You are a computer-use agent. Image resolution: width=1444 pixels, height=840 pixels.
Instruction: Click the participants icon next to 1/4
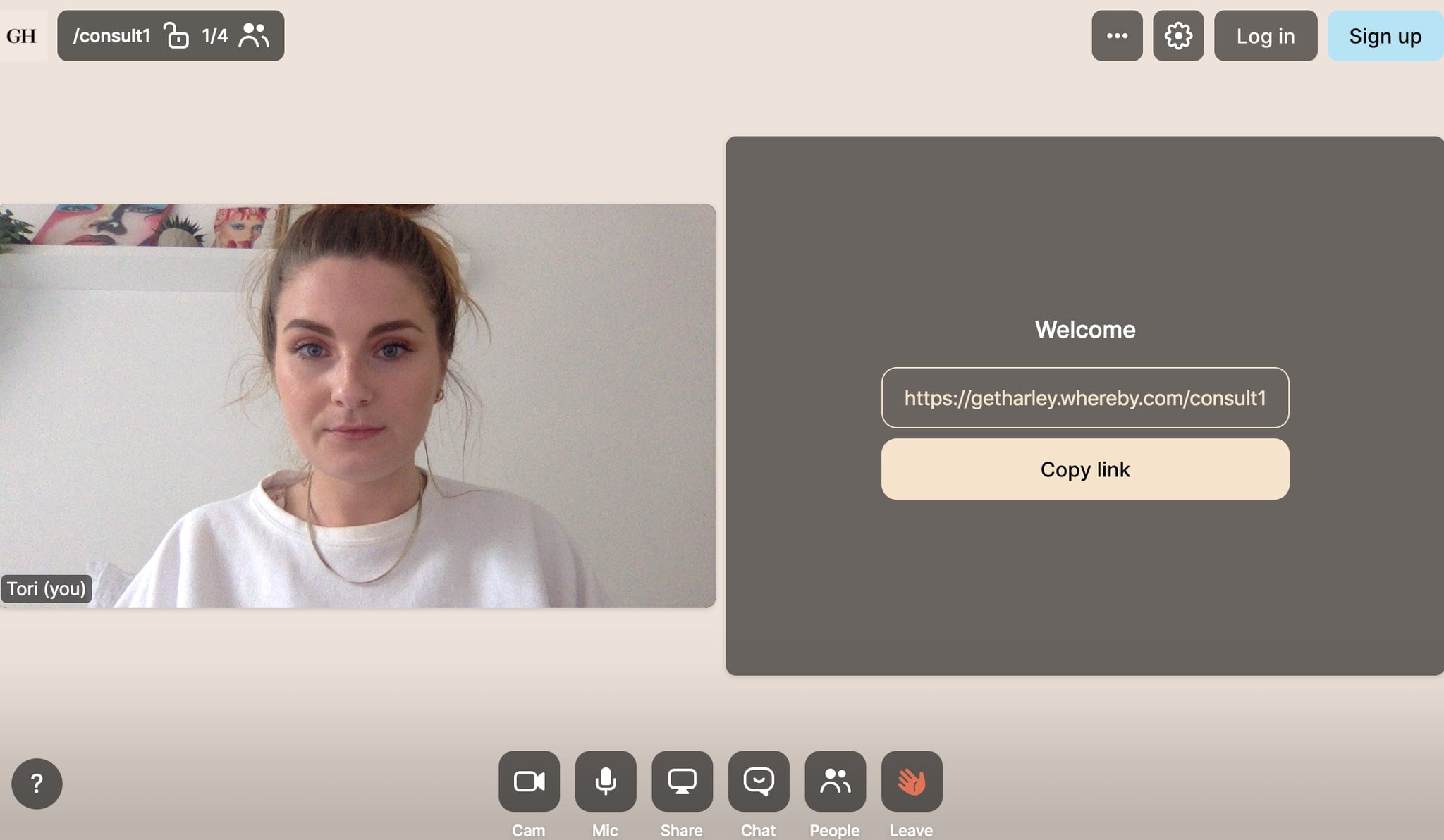tap(254, 35)
